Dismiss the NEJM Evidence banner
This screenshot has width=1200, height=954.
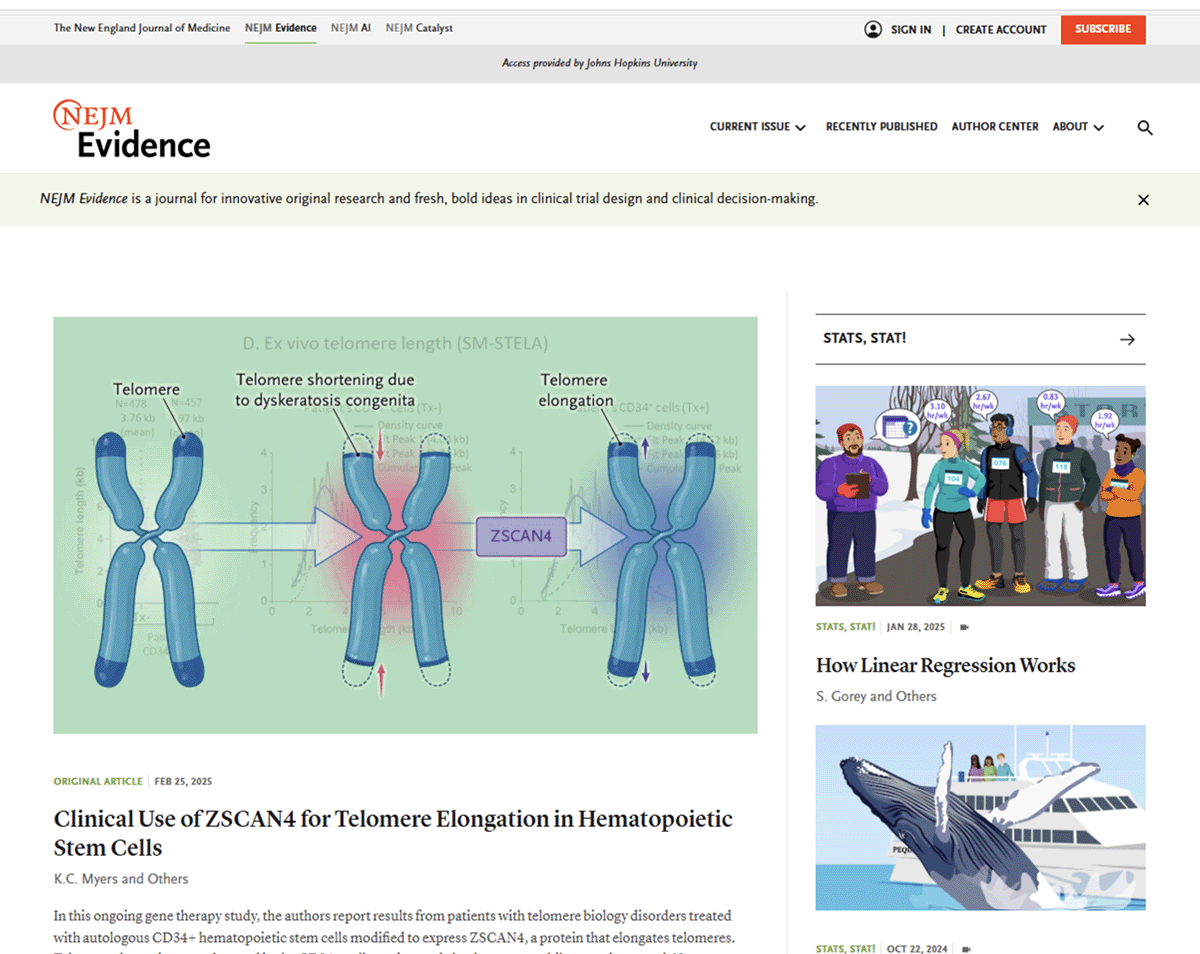pos(1143,200)
